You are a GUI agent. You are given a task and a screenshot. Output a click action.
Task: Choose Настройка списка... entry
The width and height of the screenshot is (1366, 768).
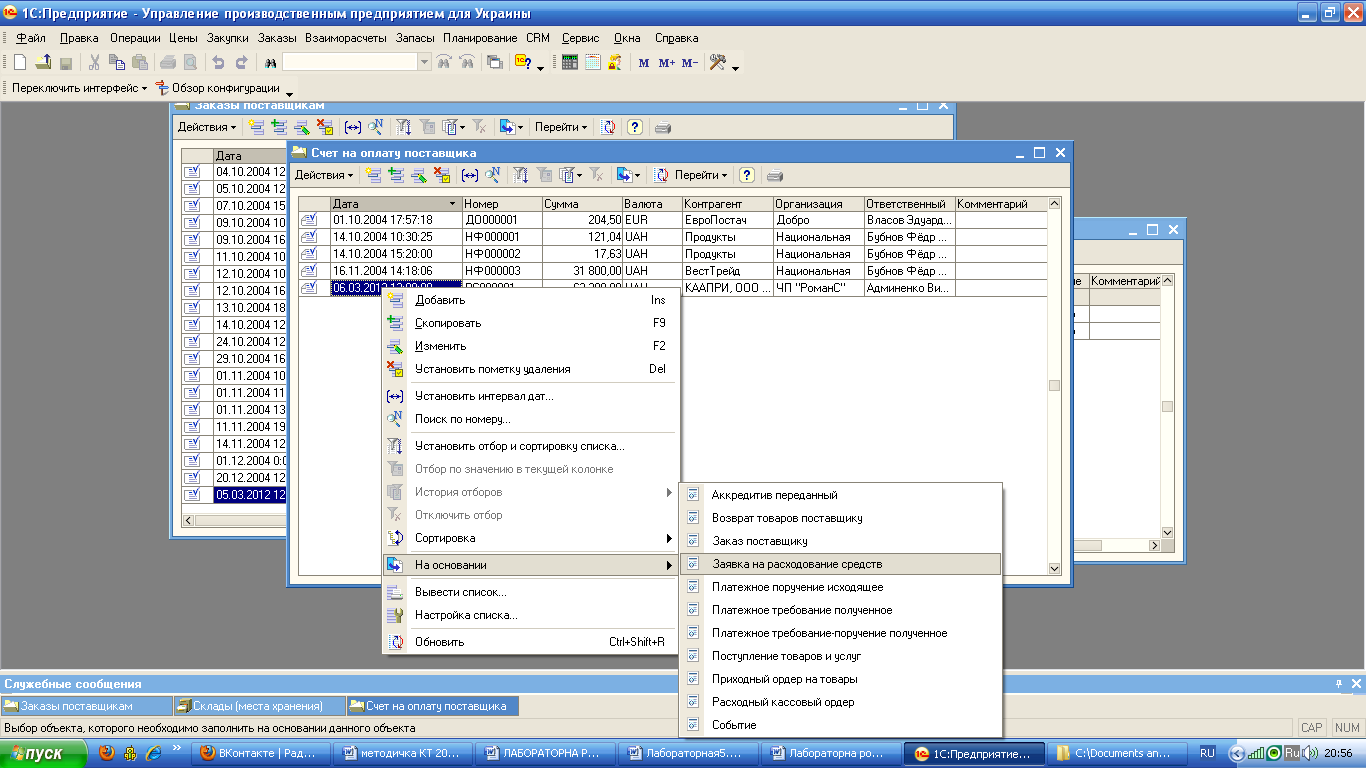[x=530, y=615]
